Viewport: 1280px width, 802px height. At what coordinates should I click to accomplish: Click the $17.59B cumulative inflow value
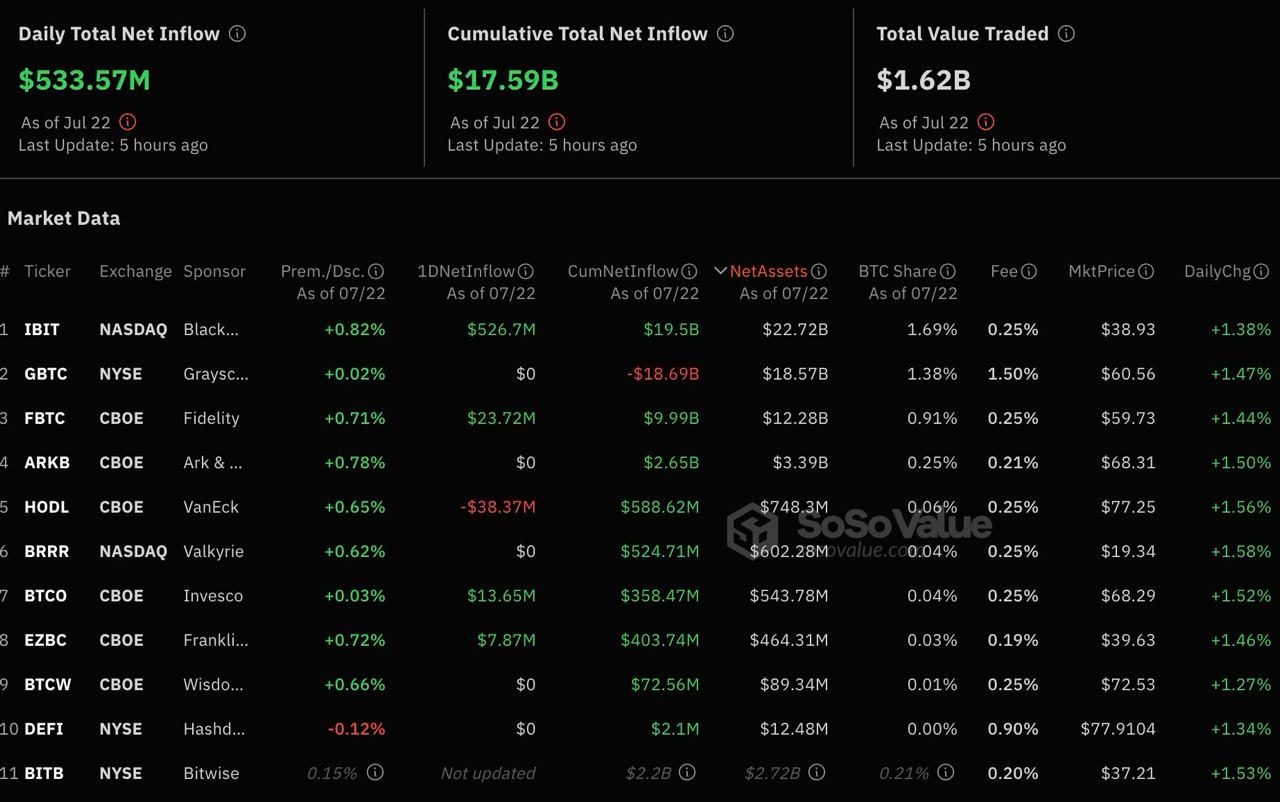503,80
